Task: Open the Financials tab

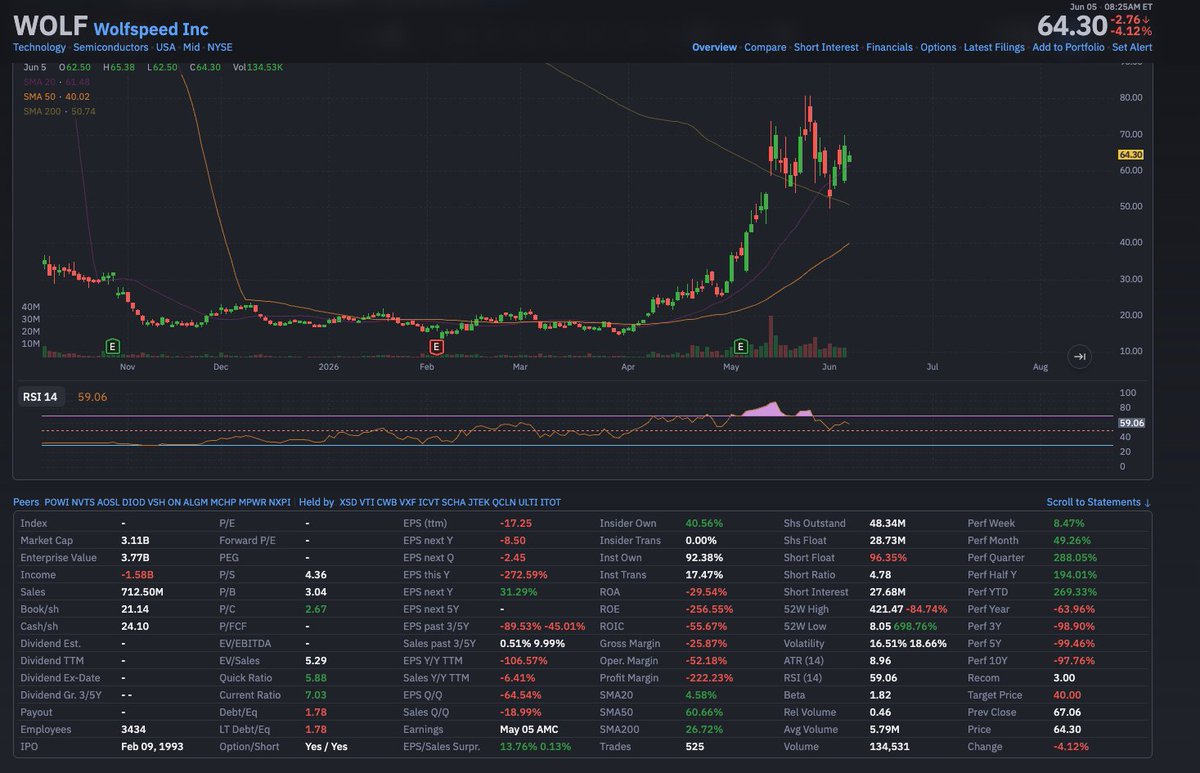Action: click(889, 47)
